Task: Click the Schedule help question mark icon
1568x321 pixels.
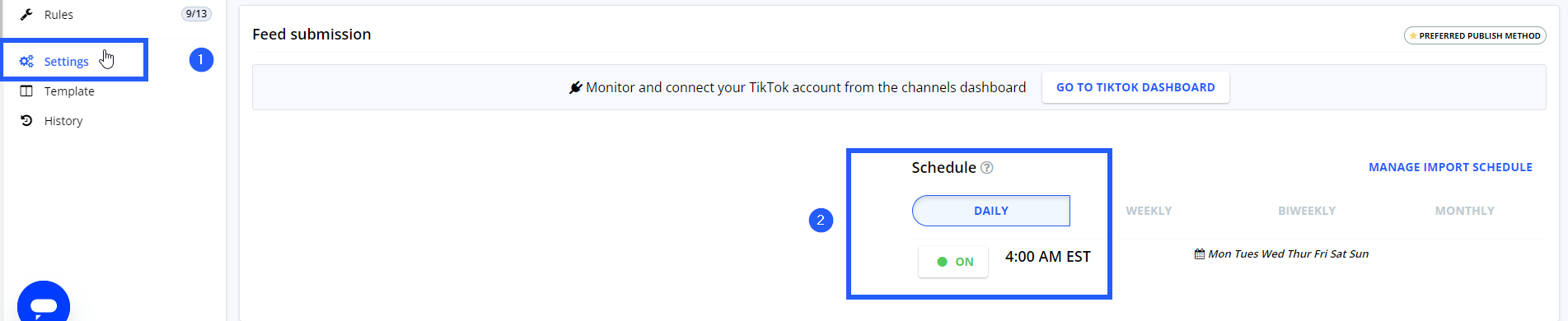Action: (x=986, y=167)
